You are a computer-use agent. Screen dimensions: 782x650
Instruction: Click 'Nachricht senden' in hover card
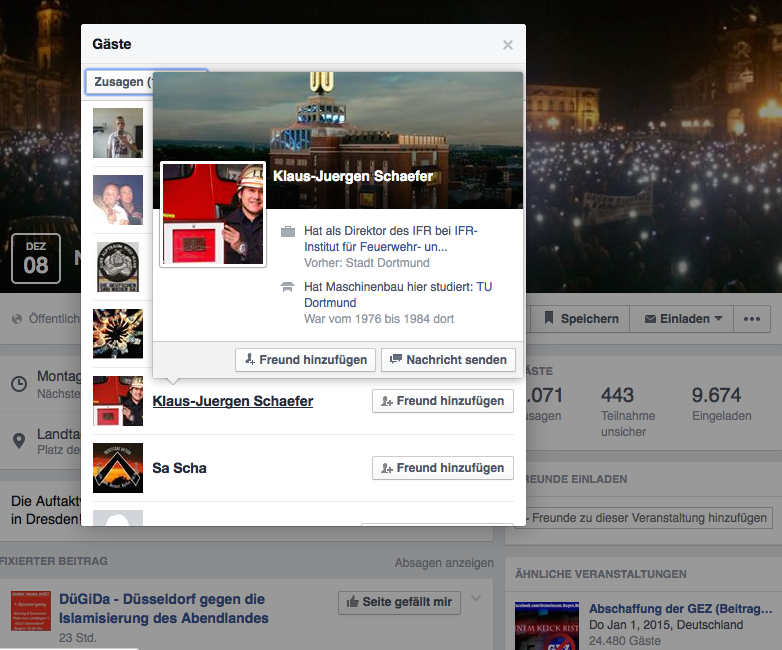(x=448, y=360)
